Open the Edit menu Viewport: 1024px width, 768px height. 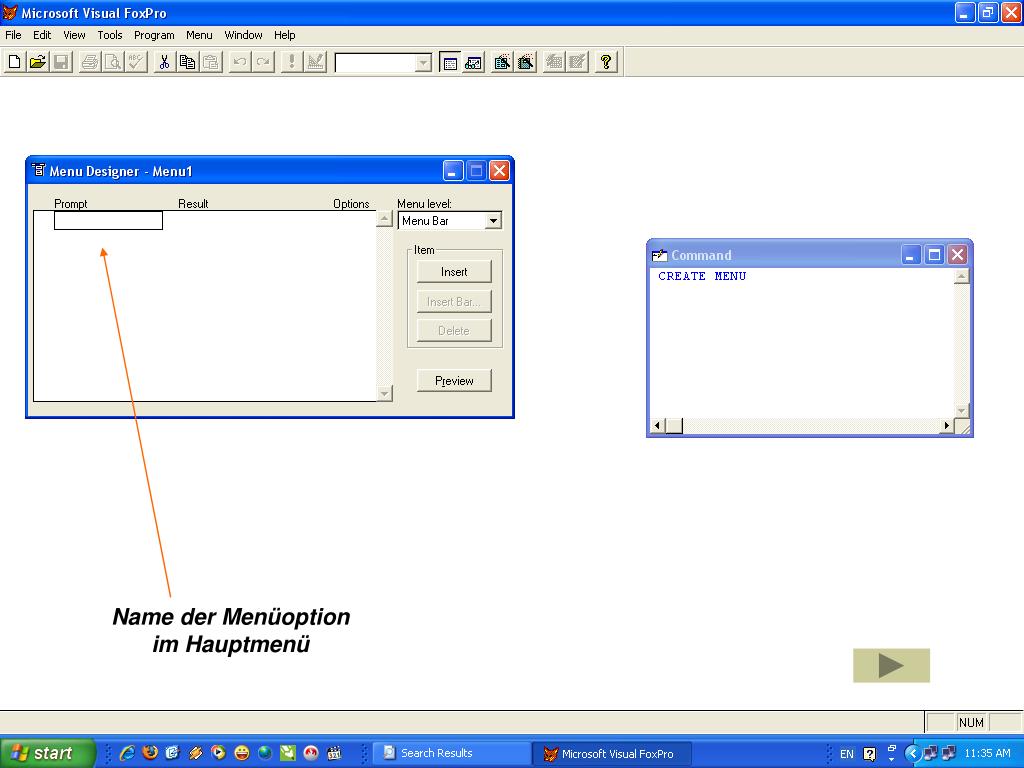pyautogui.click(x=42, y=35)
